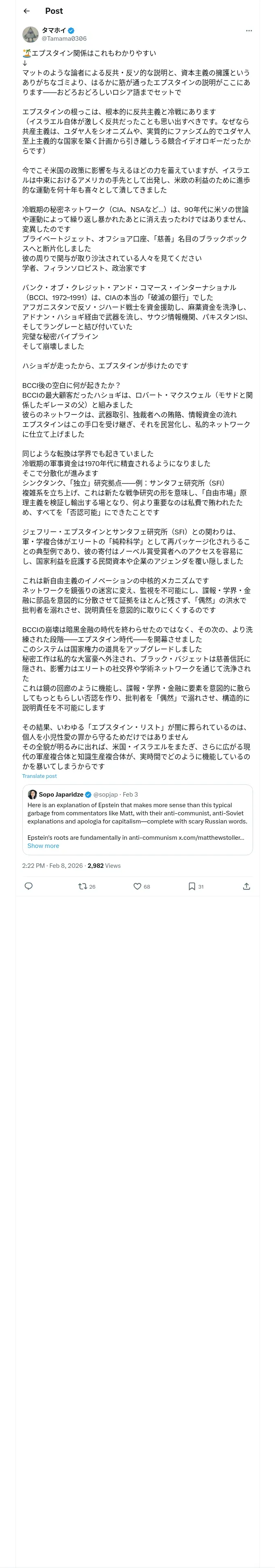Open the 2,982 Views count
275x1568 pixels.
104,865
